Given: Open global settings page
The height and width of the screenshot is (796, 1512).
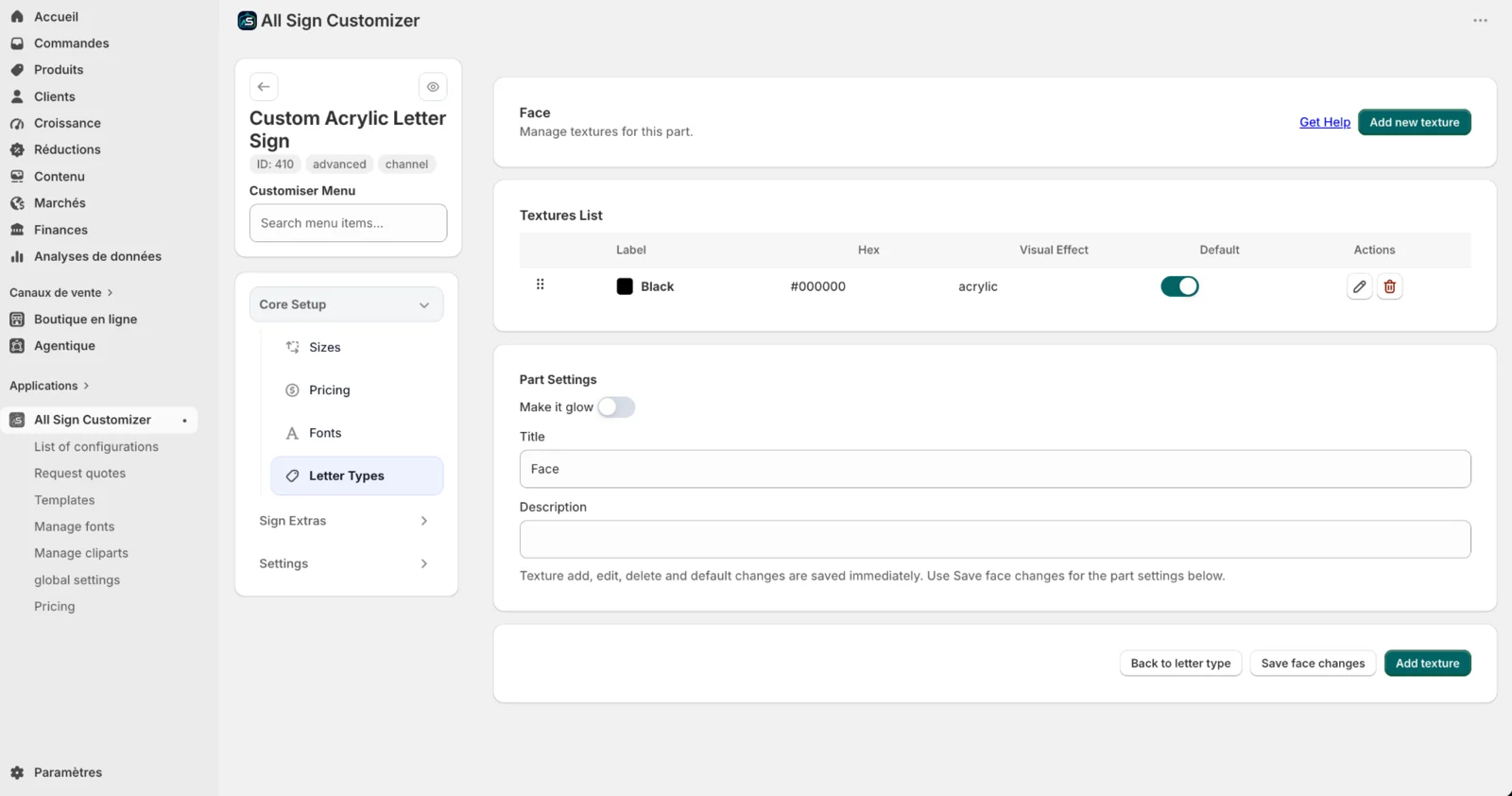Looking at the screenshot, I should [x=77, y=580].
